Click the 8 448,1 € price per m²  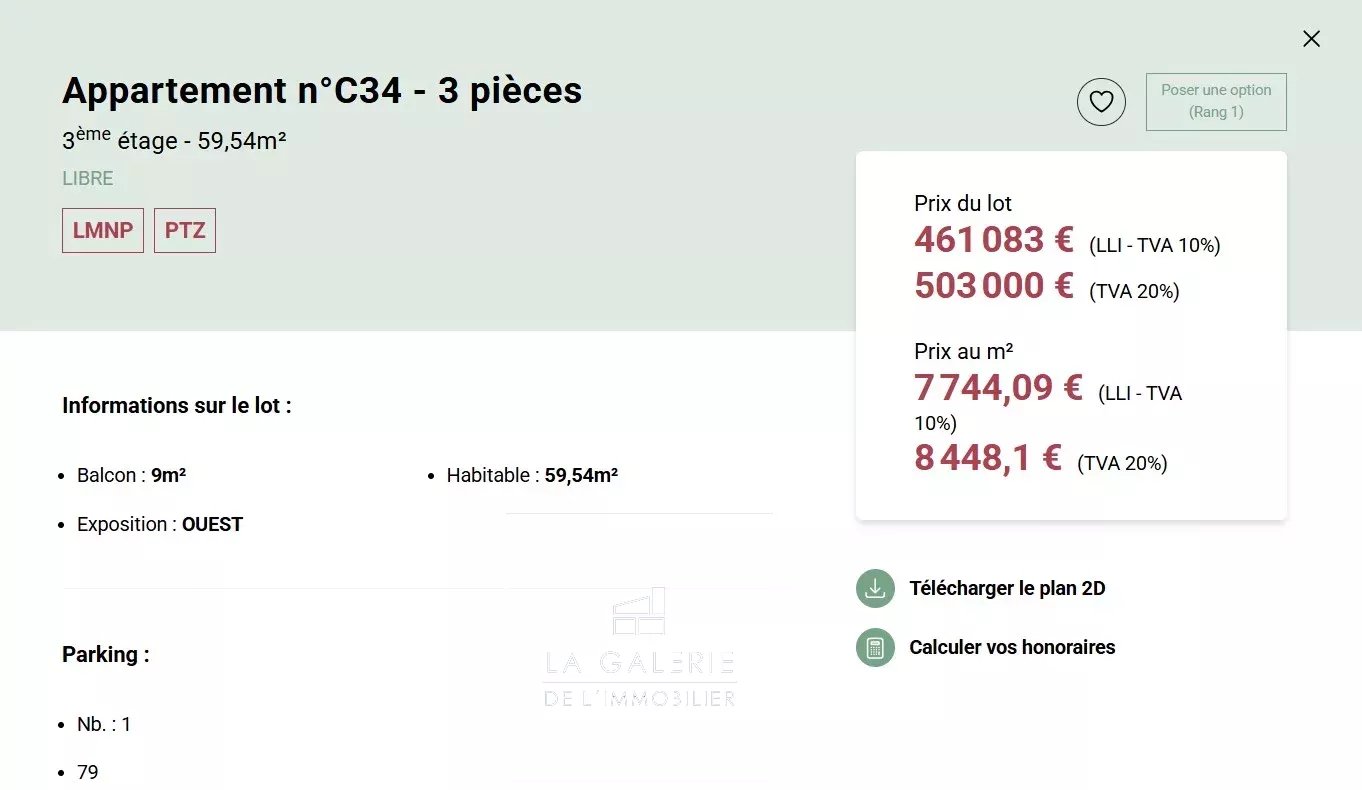click(987, 458)
